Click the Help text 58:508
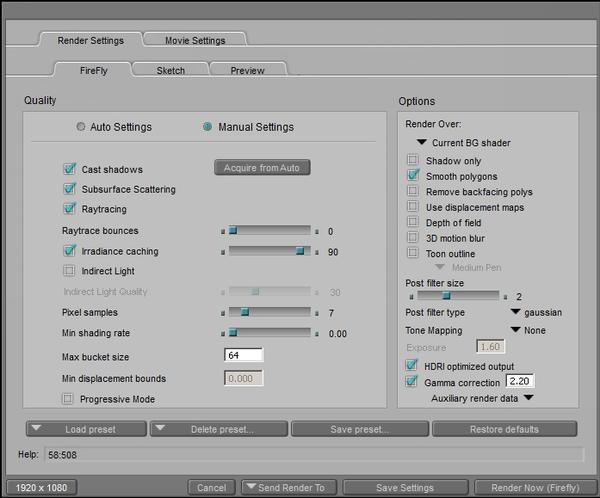This screenshot has height=498, width=600. [62, 455]
